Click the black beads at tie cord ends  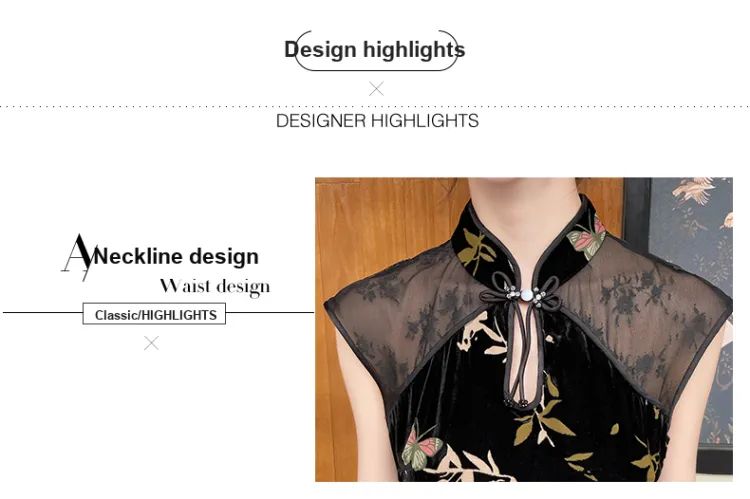pos(516,403)
